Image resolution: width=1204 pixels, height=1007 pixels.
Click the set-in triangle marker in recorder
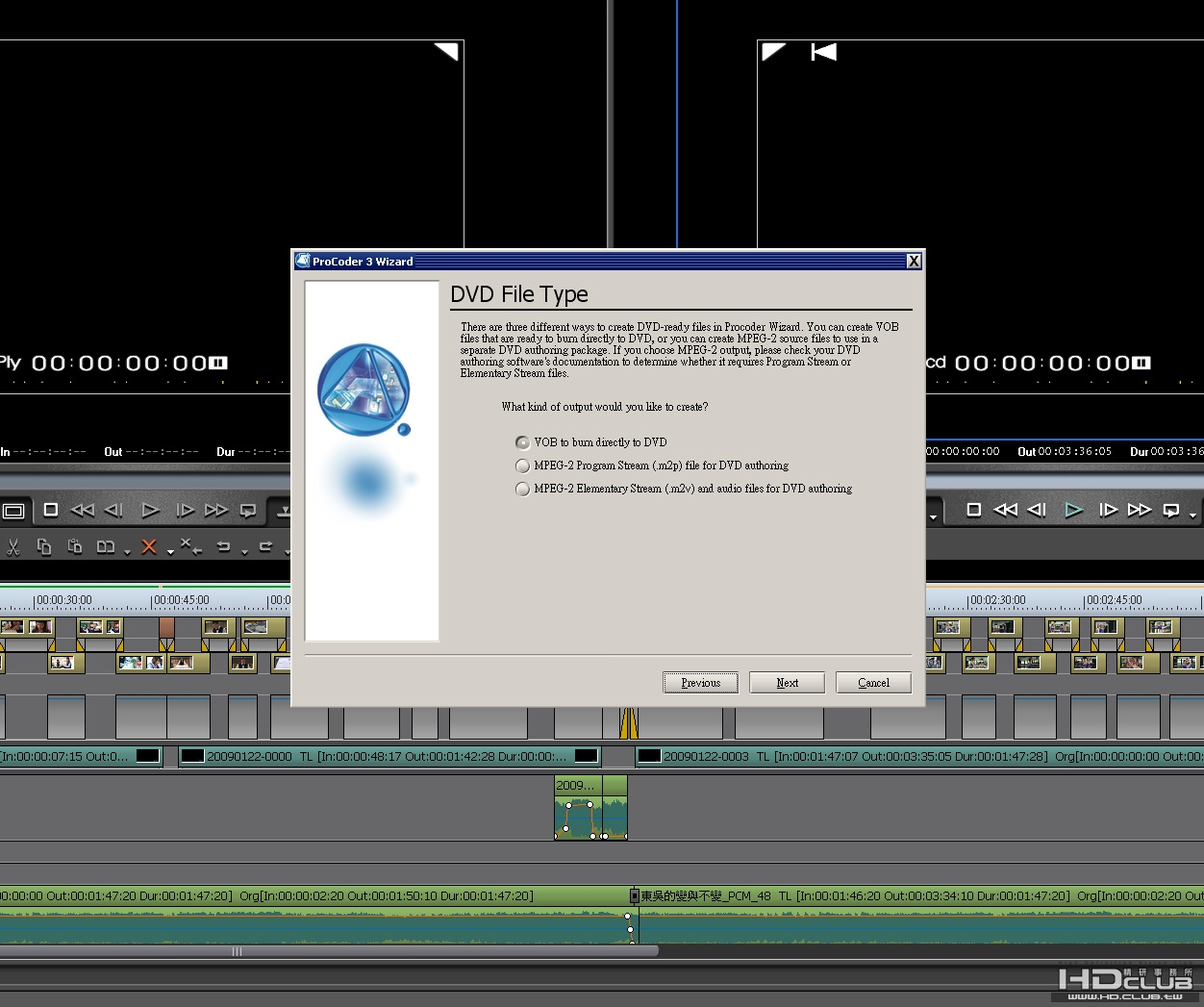pos(773,51)
